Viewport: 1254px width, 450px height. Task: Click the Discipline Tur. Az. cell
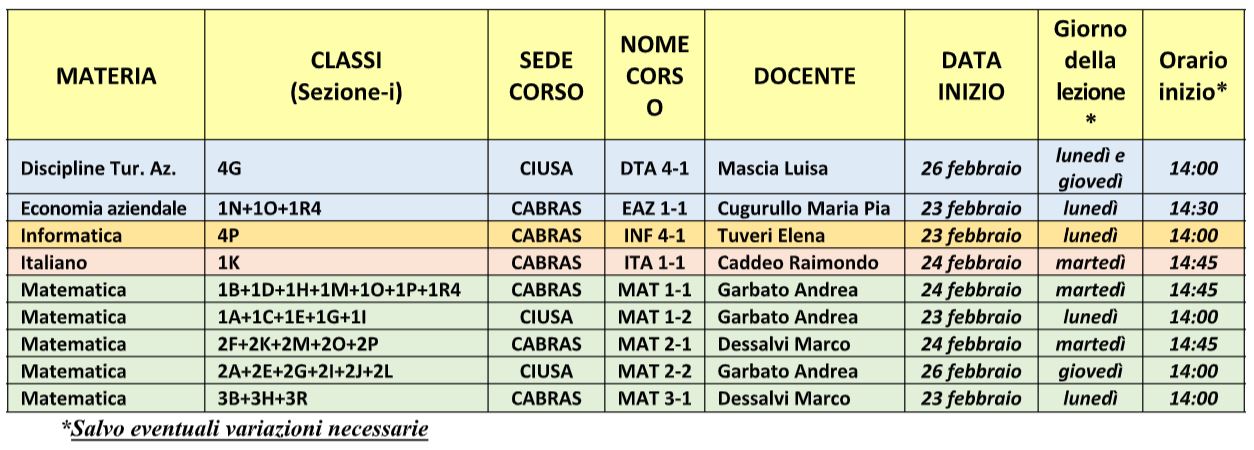coord(106,168)
